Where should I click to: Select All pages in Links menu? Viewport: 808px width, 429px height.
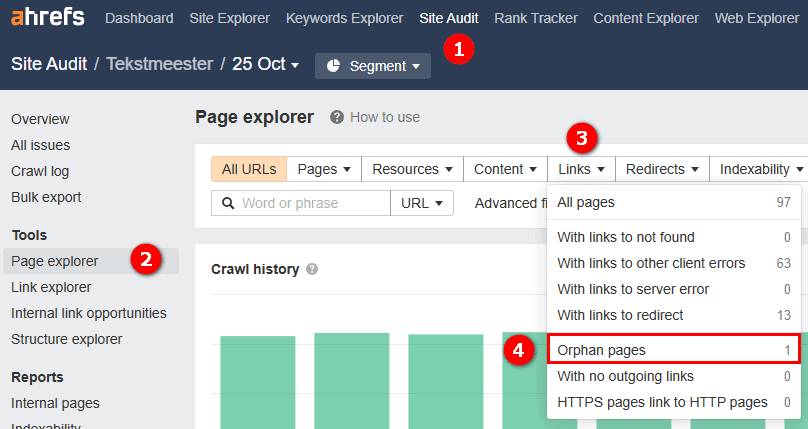(x=674, y=202)
